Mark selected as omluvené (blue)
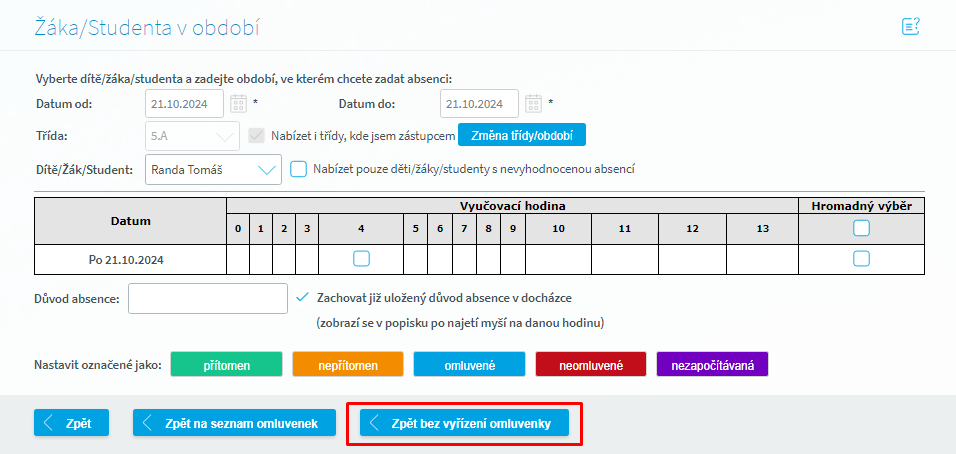Image resolution: width=956 pixels, height=454 pixels. [469, 365]
